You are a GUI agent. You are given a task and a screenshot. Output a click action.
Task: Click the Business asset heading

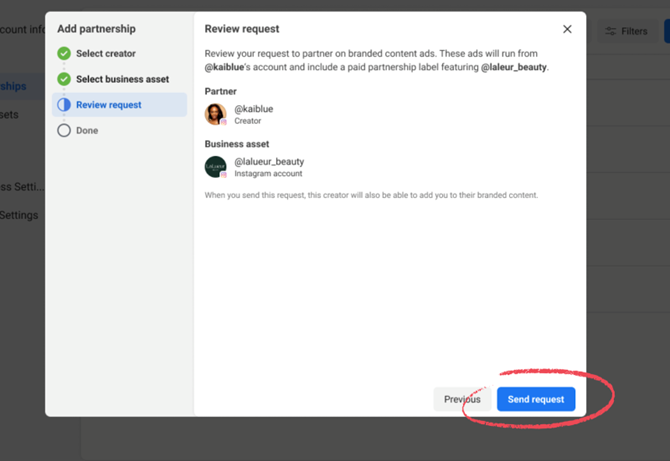coord(237,144)
